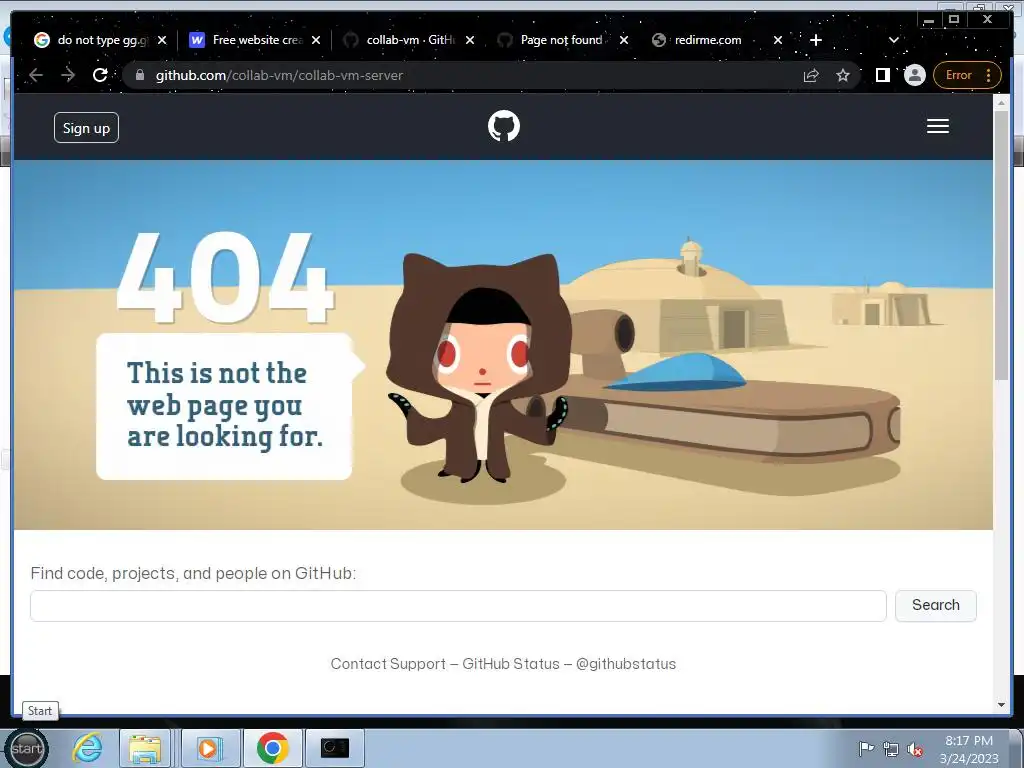Click the GitHub search input field
The height and width of the screenshot is (768, 1024).
tap(458, 606)
